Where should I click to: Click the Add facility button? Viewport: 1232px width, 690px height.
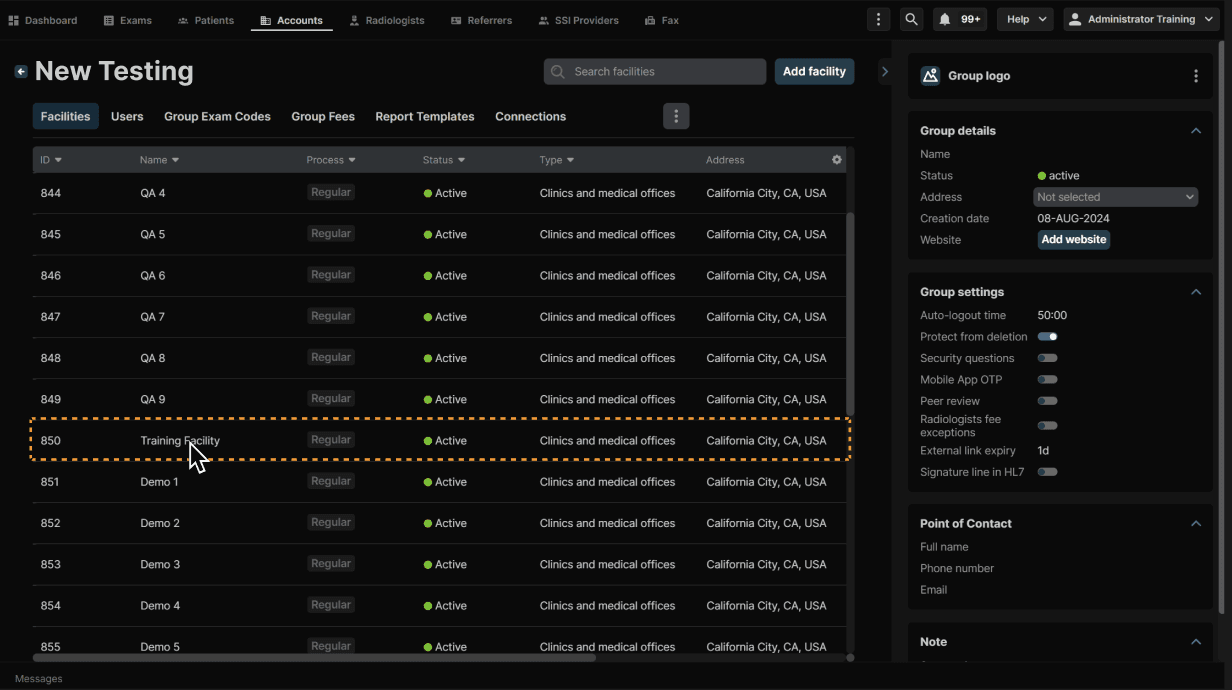(x=815, y=72)
